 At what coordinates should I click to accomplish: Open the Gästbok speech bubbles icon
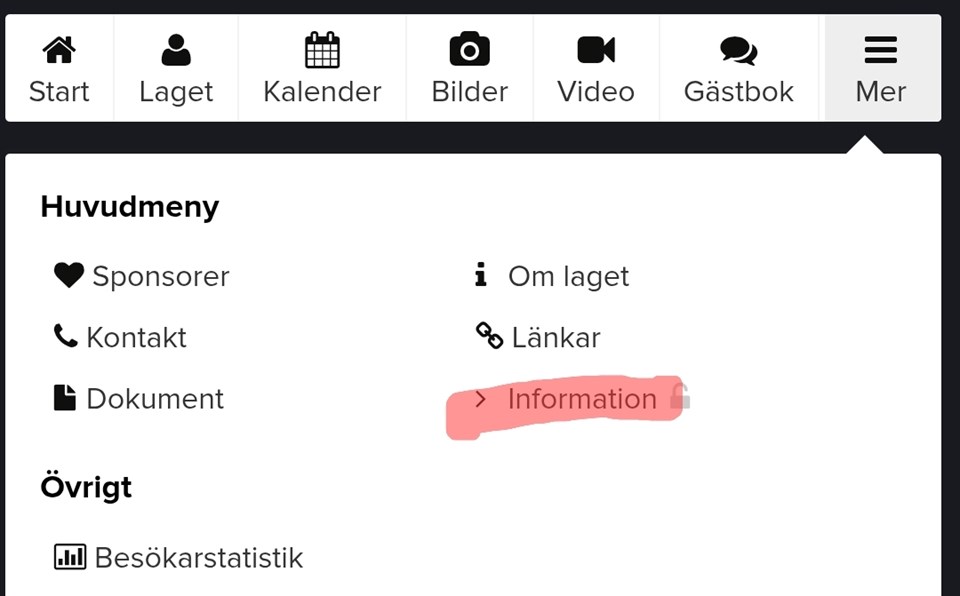[x=738, y=49]
